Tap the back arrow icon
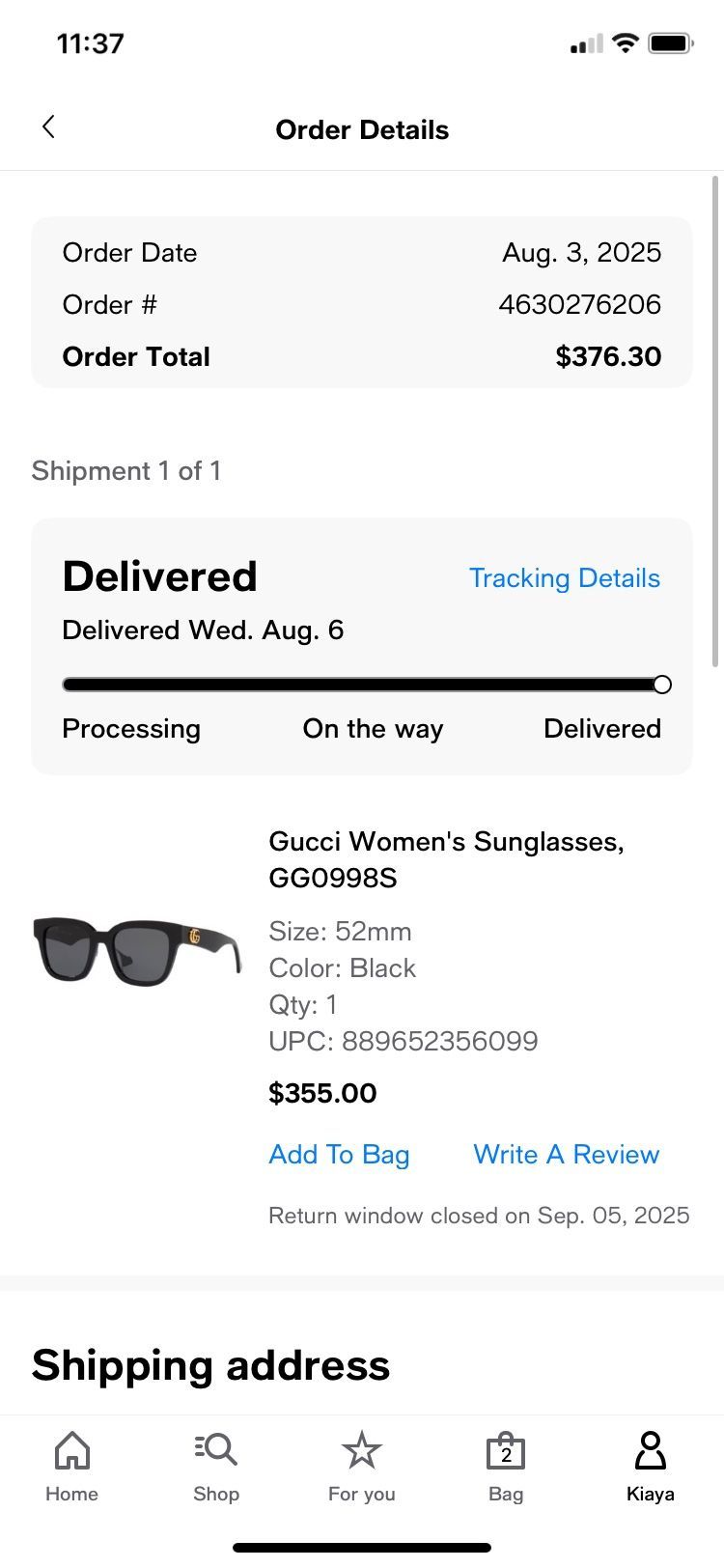Screen dimensions: 724x1568 coord(48,126)
